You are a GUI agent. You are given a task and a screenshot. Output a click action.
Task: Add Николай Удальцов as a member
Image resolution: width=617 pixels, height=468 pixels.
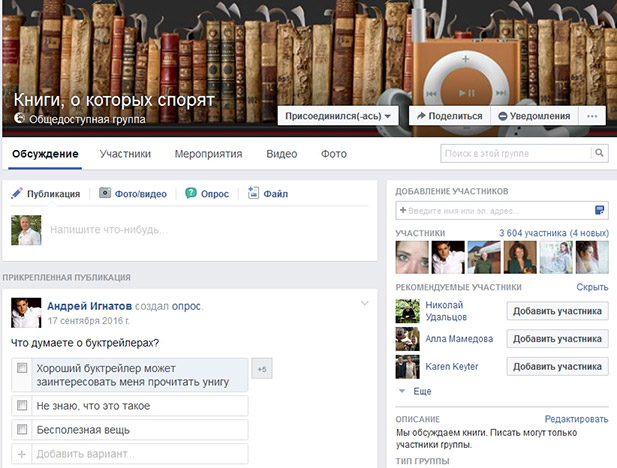[x=558, y=311]
